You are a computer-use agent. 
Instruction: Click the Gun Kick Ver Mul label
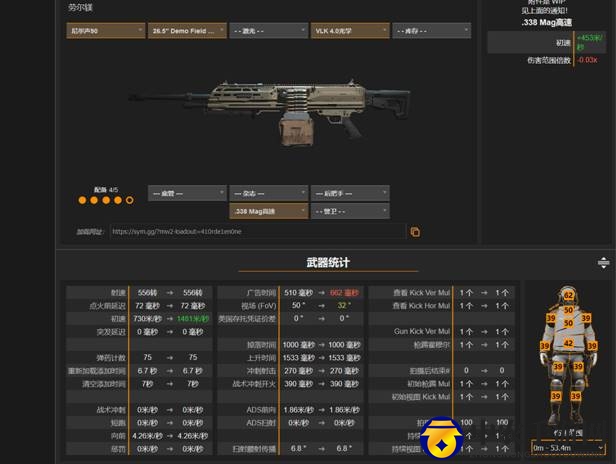422,332
